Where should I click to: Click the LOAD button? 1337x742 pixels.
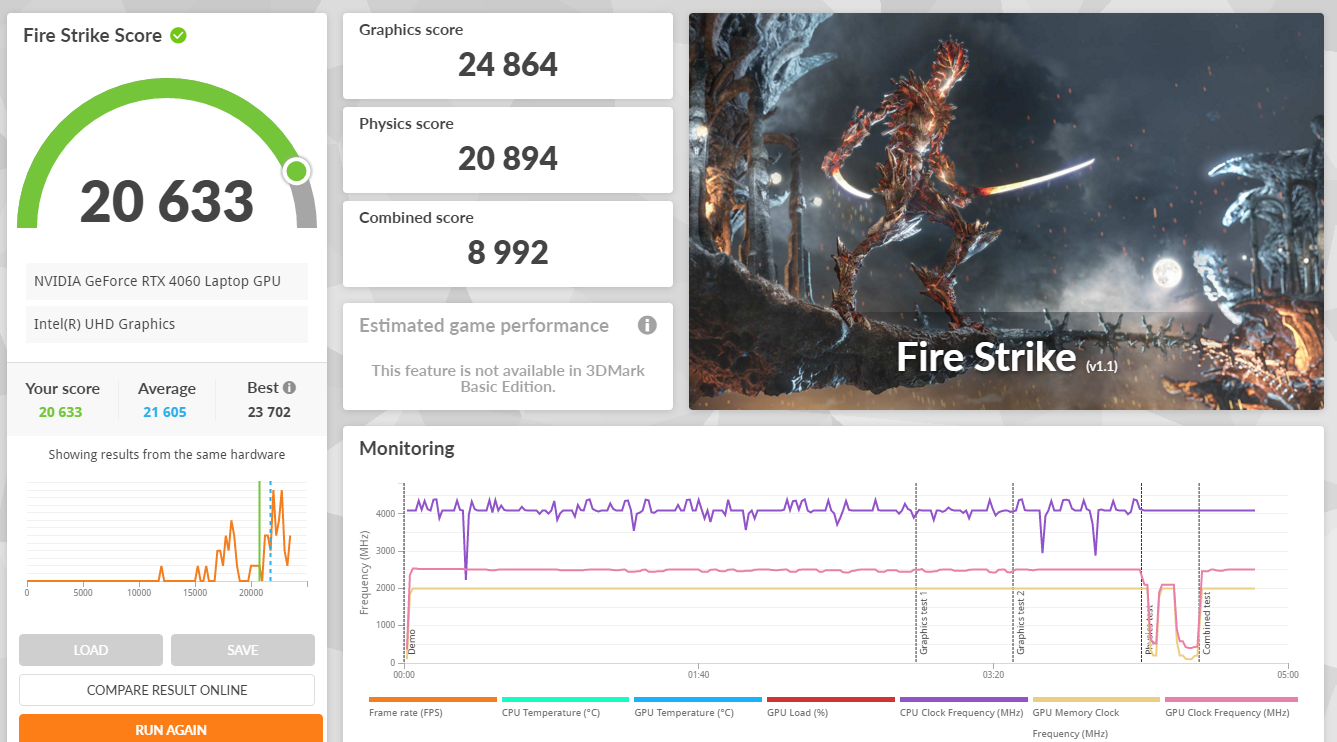(91, 650)
